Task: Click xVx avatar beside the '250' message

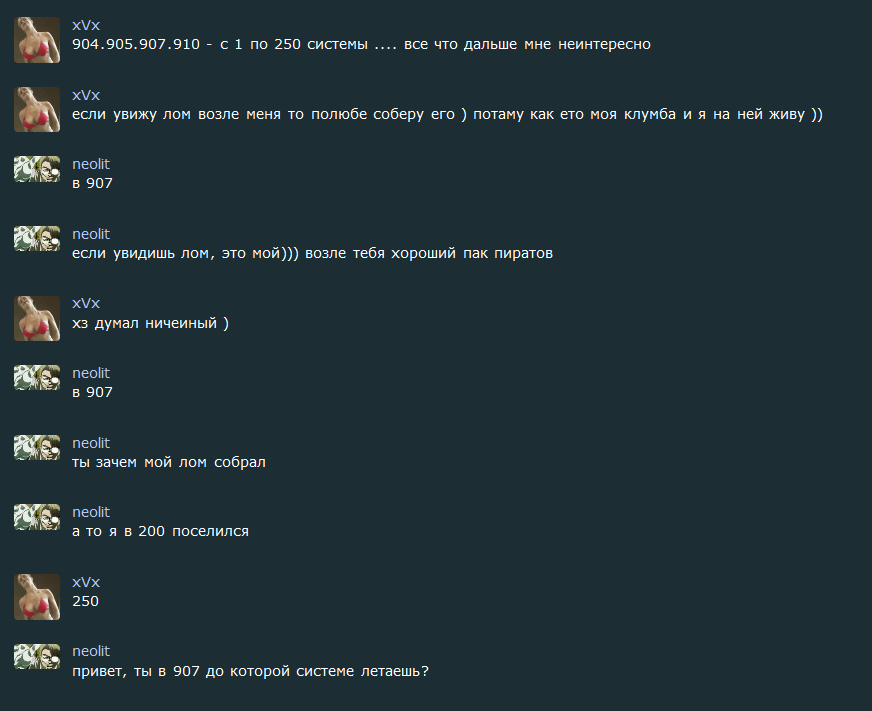Action: [37, 597]
